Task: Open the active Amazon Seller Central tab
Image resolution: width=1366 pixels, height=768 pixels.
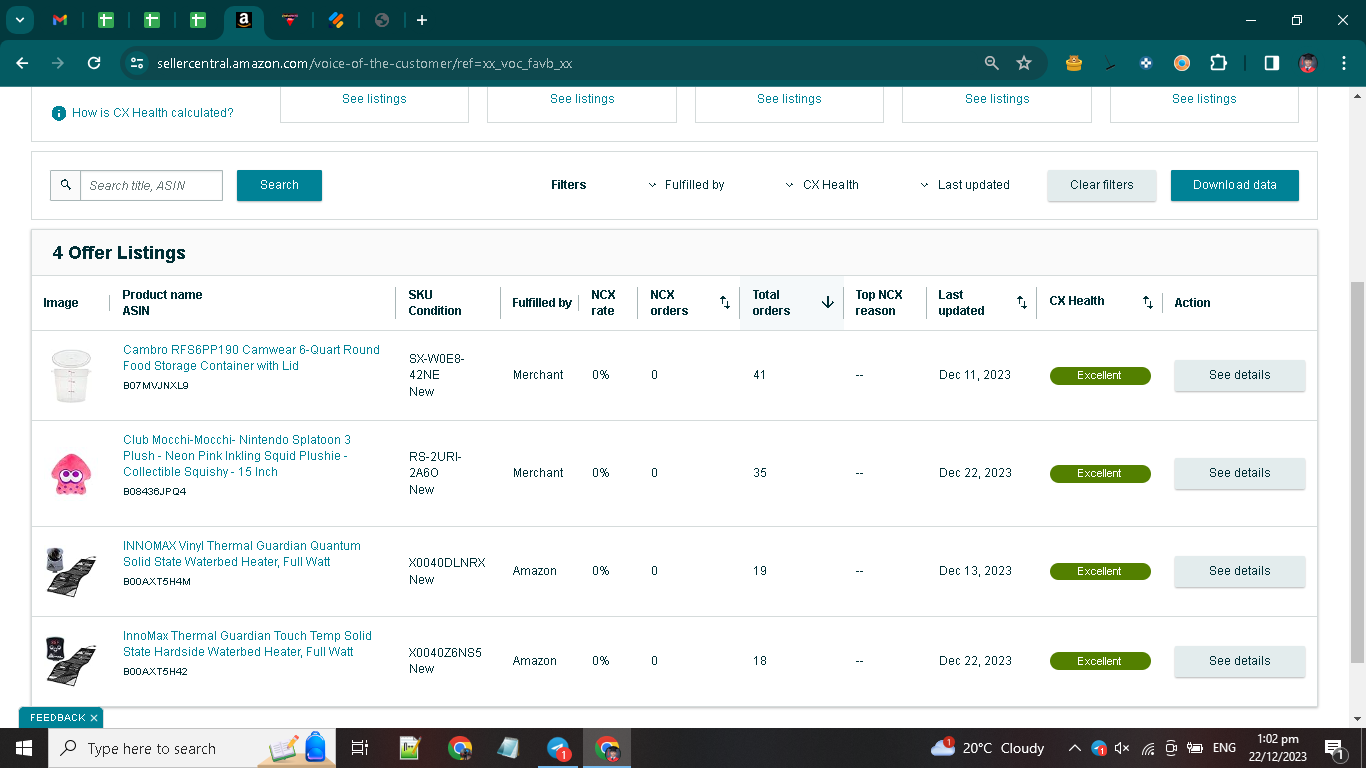Action: tap(243, 20)
